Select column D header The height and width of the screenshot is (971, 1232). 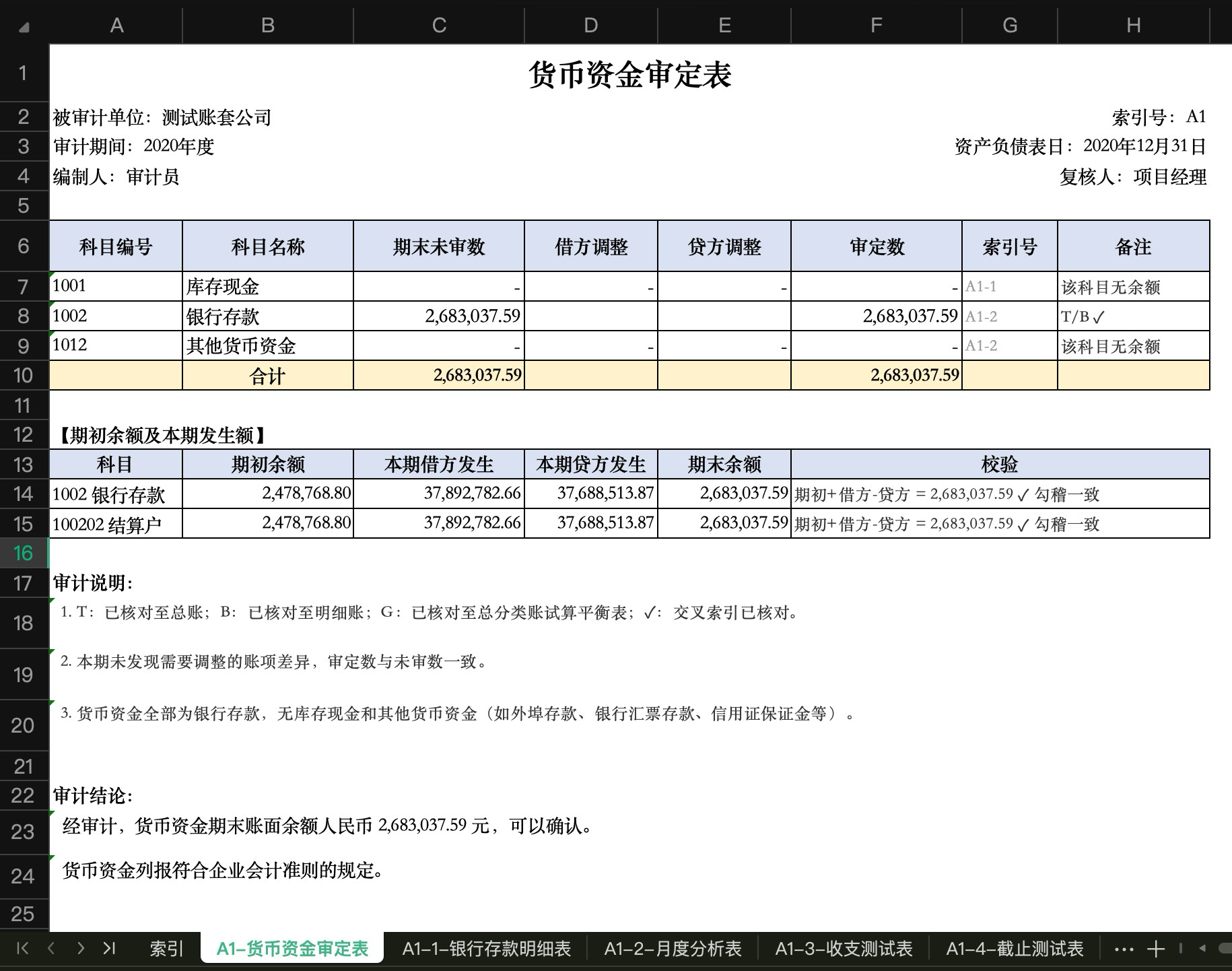[x=591, y=26]
